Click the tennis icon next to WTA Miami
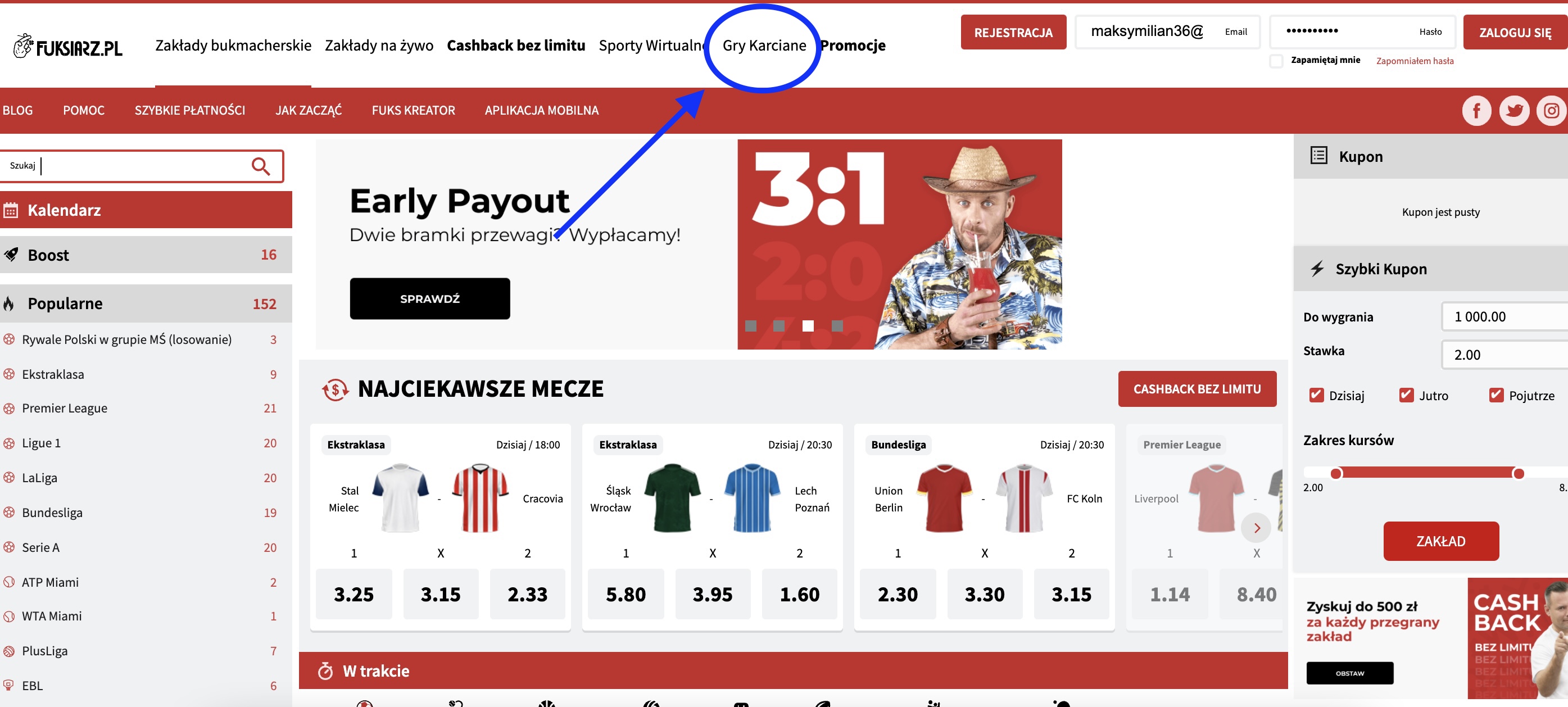The width and height of the screenshot is (1568, 707). pos(9,617)
